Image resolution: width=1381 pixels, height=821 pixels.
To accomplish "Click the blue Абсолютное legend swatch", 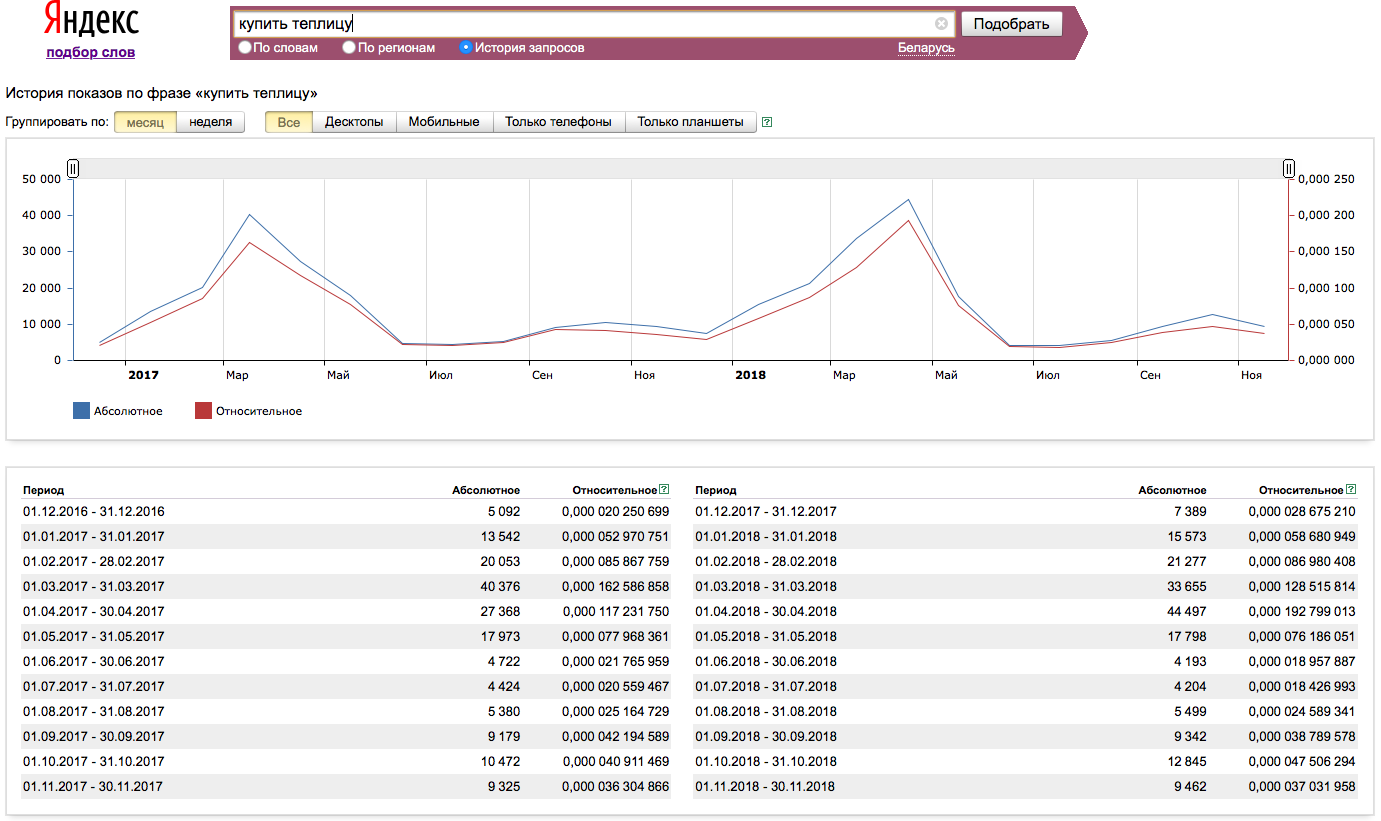I will point(82,410).
